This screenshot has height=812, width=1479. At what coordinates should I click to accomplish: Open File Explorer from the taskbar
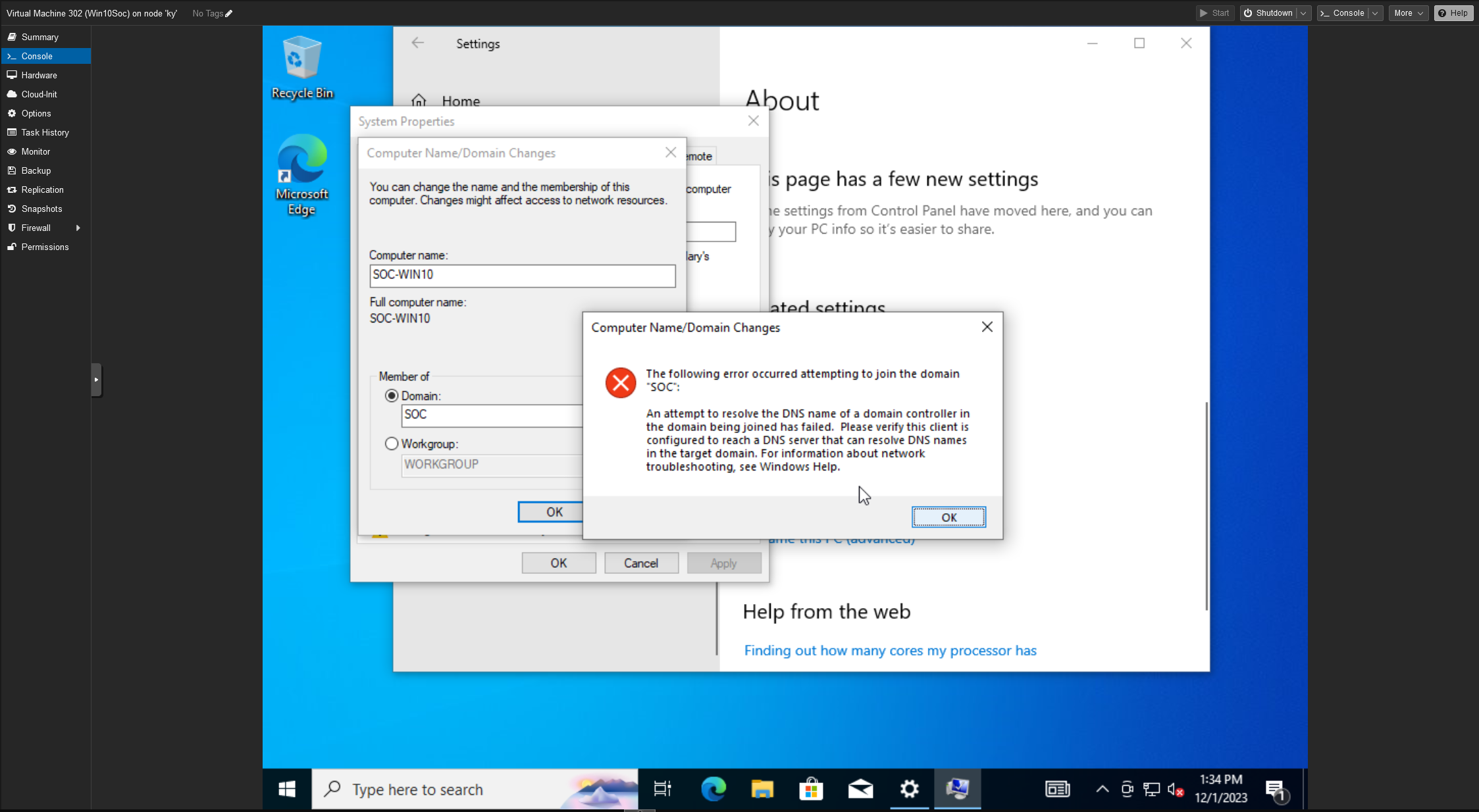click(x=762, y=789)
